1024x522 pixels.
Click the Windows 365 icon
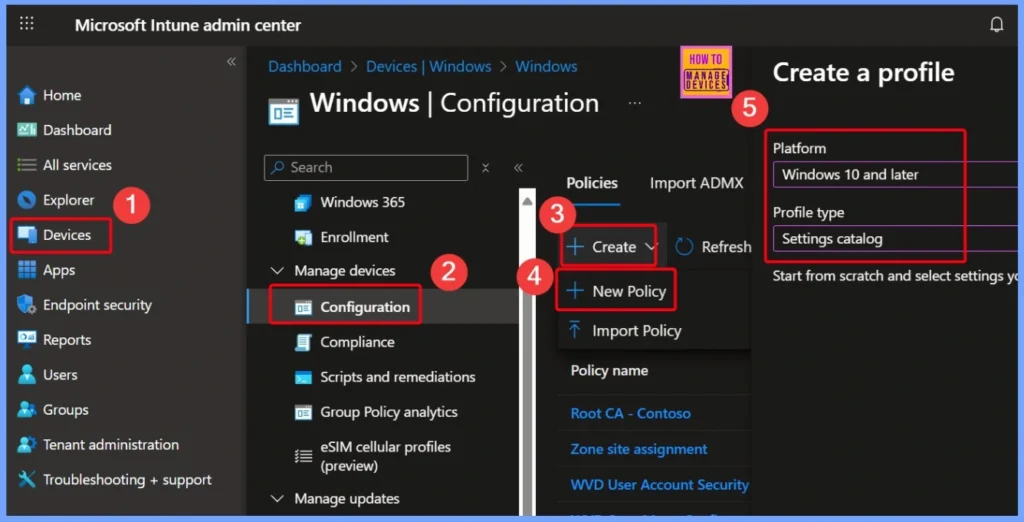tap(303, 203)
